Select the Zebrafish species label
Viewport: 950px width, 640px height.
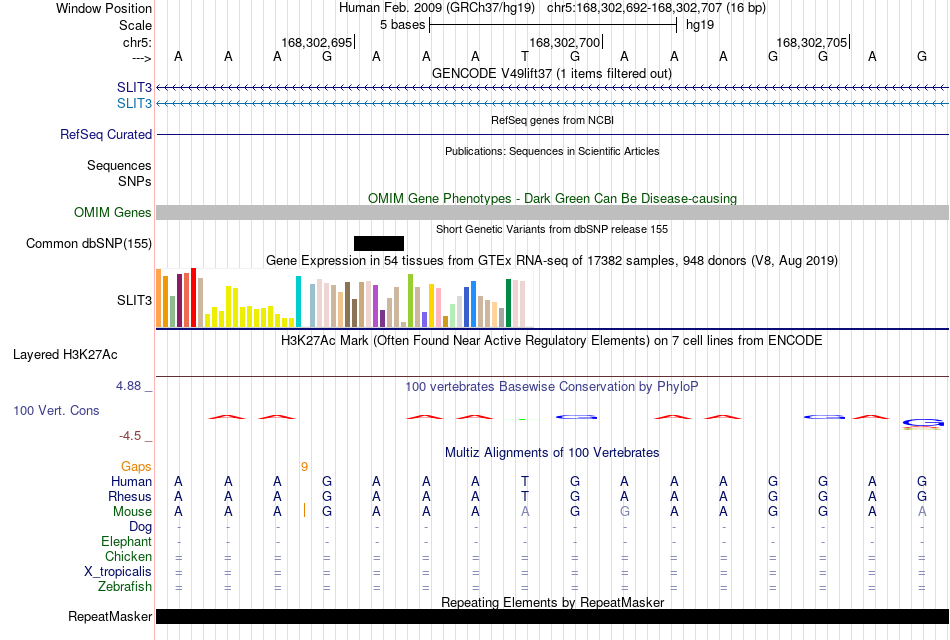coord(125,587)
